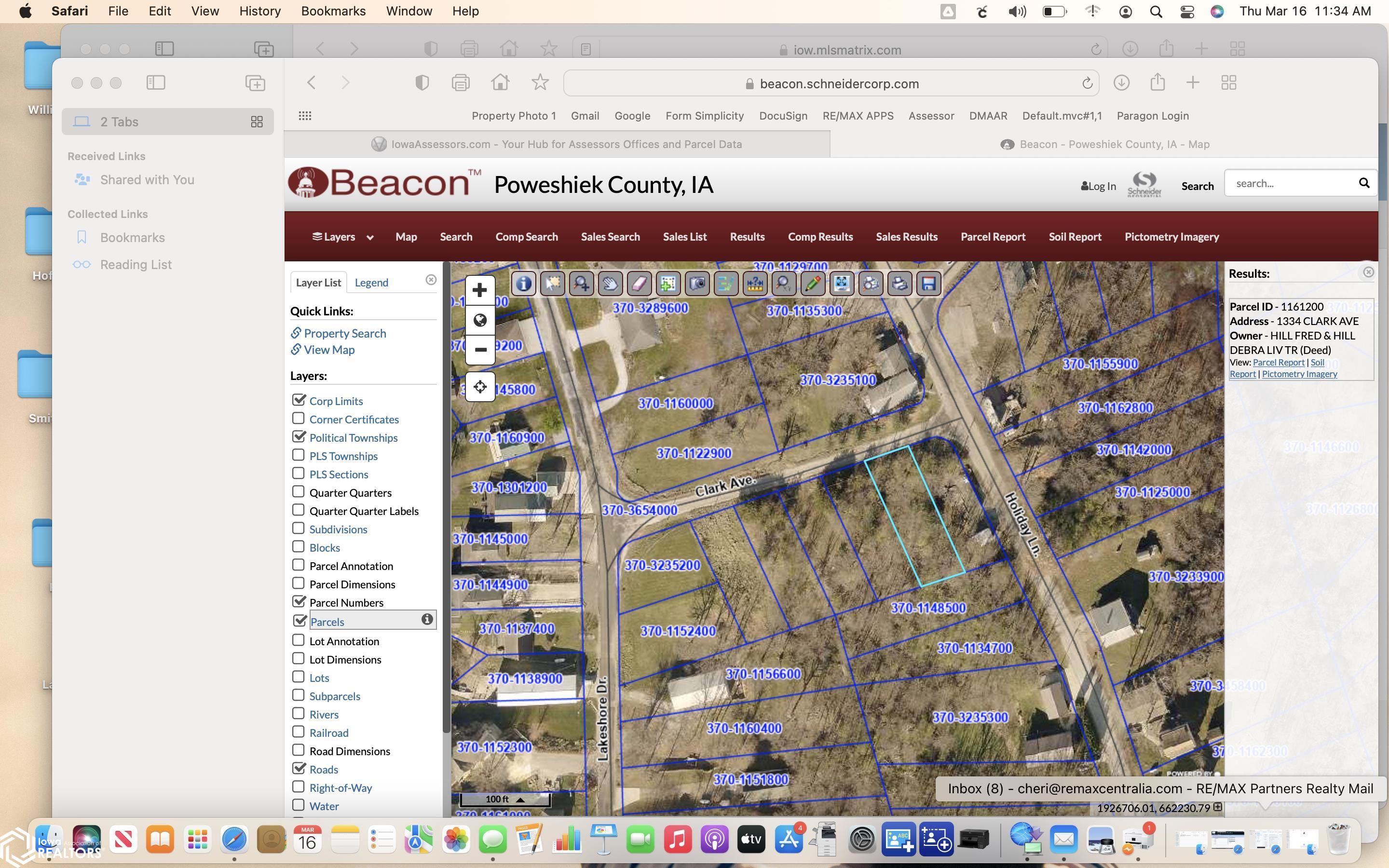
Task: Open the XY coordinate search tool
Action: pos(784,284)
